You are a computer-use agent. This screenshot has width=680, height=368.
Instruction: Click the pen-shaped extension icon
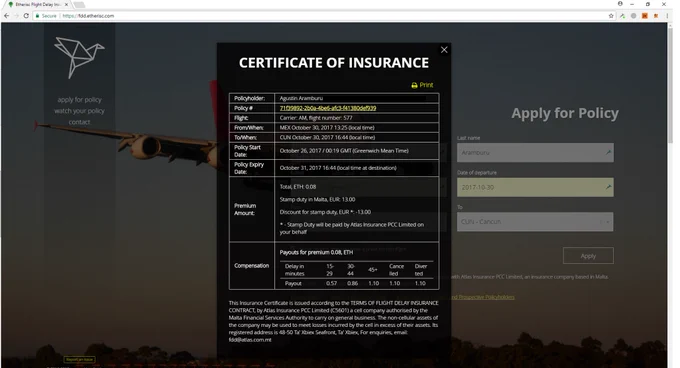622,16
